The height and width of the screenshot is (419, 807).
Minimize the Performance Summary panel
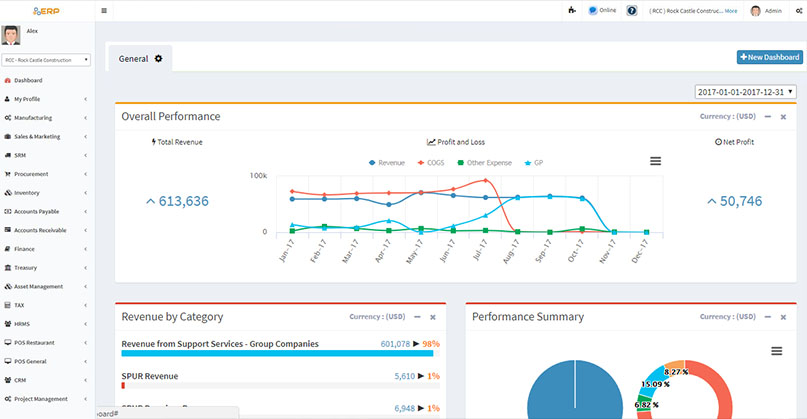pyautogui.click(x=768, y=317)
